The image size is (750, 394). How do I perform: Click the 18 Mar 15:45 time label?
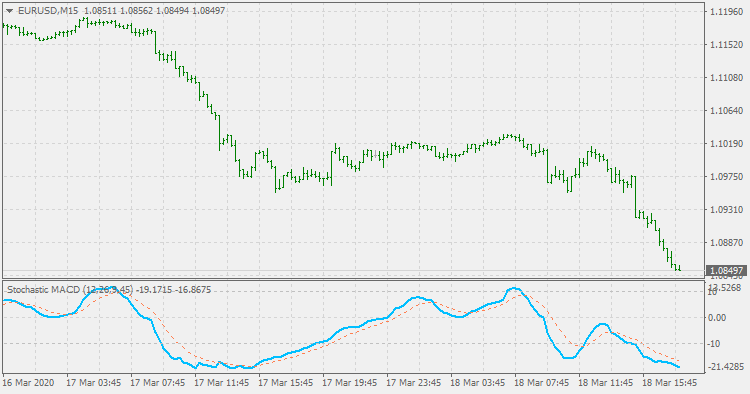coord(670,383)
